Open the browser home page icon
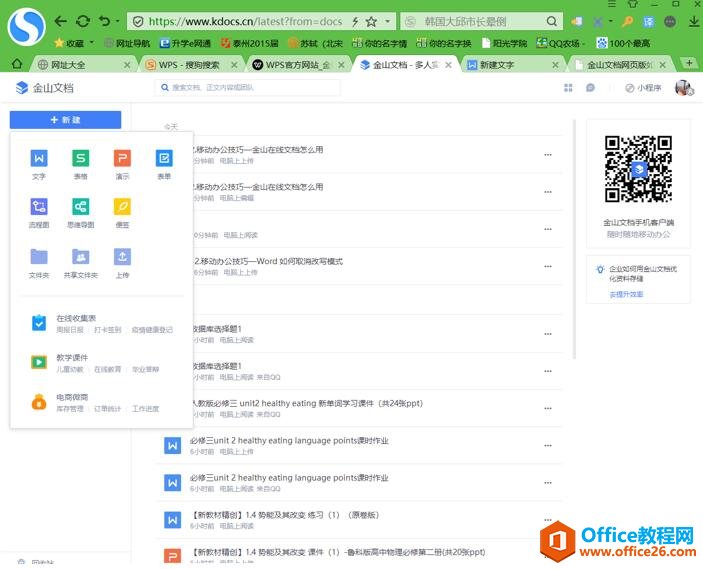This screenshot has width=703, height=569. click(17, 64)
